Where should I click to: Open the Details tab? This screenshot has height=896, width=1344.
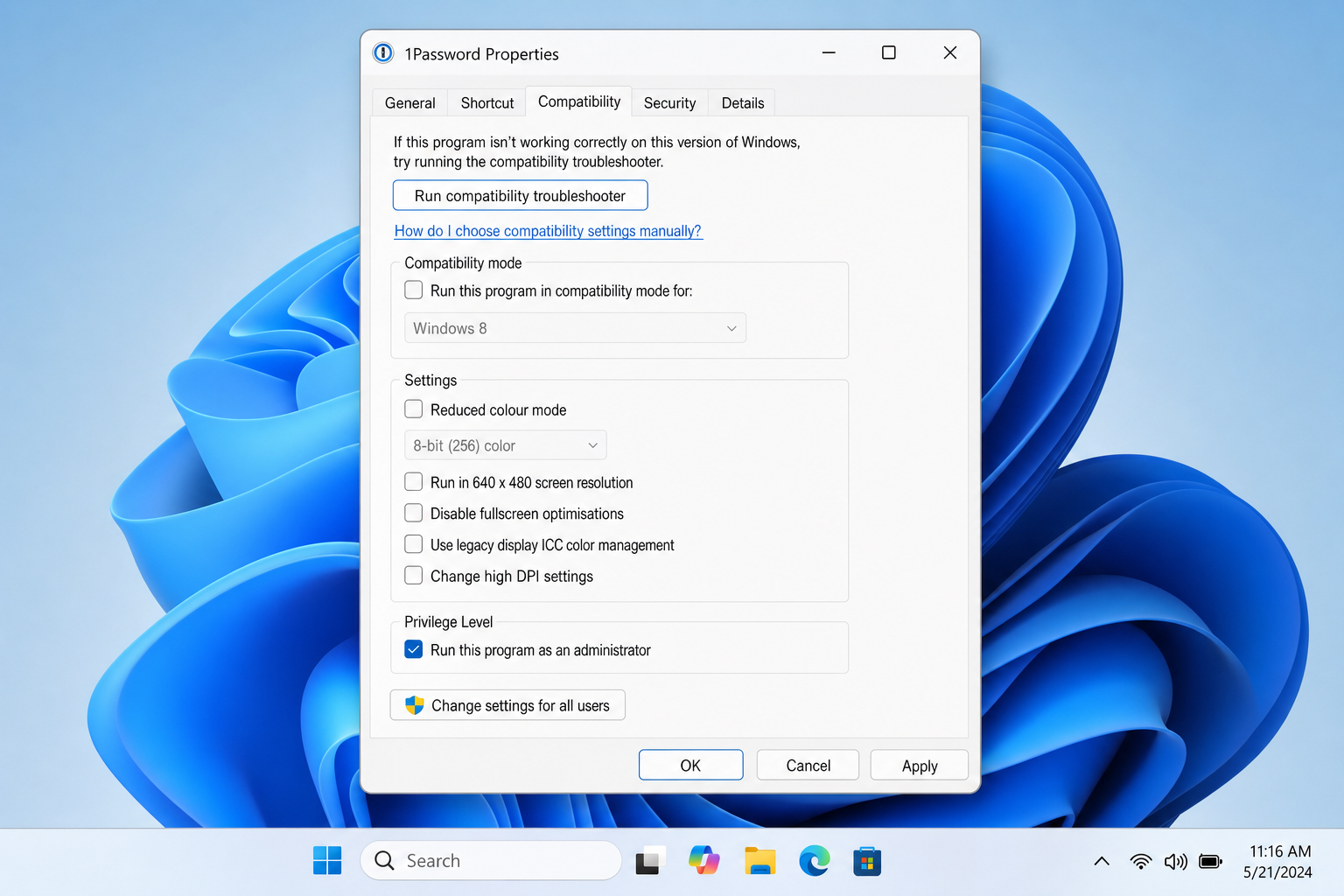point(743,103)
